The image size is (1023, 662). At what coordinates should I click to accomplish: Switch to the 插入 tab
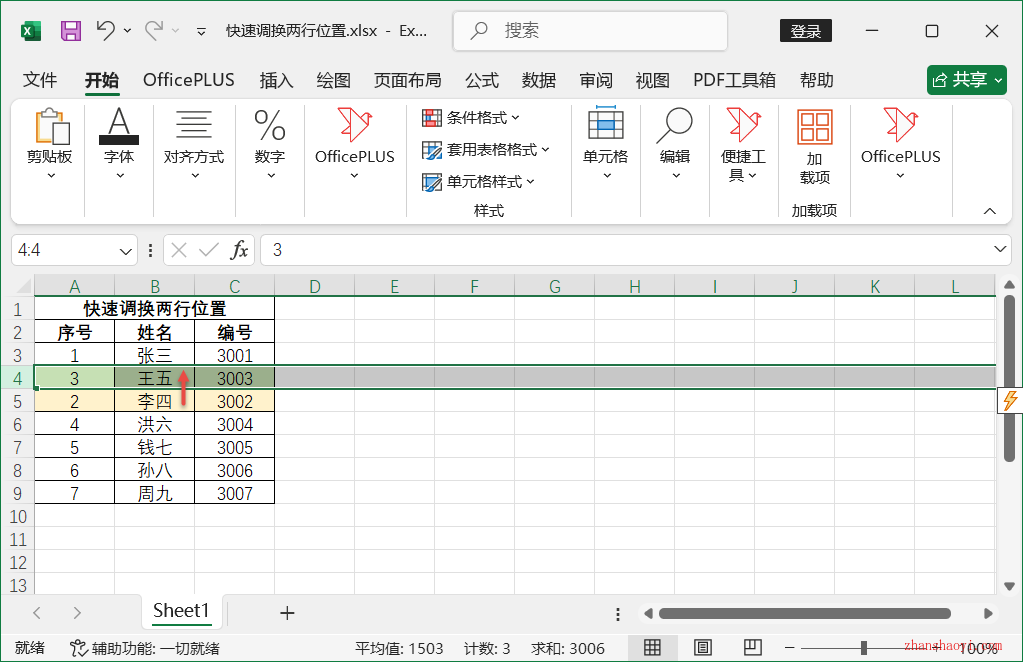[276, 80]
